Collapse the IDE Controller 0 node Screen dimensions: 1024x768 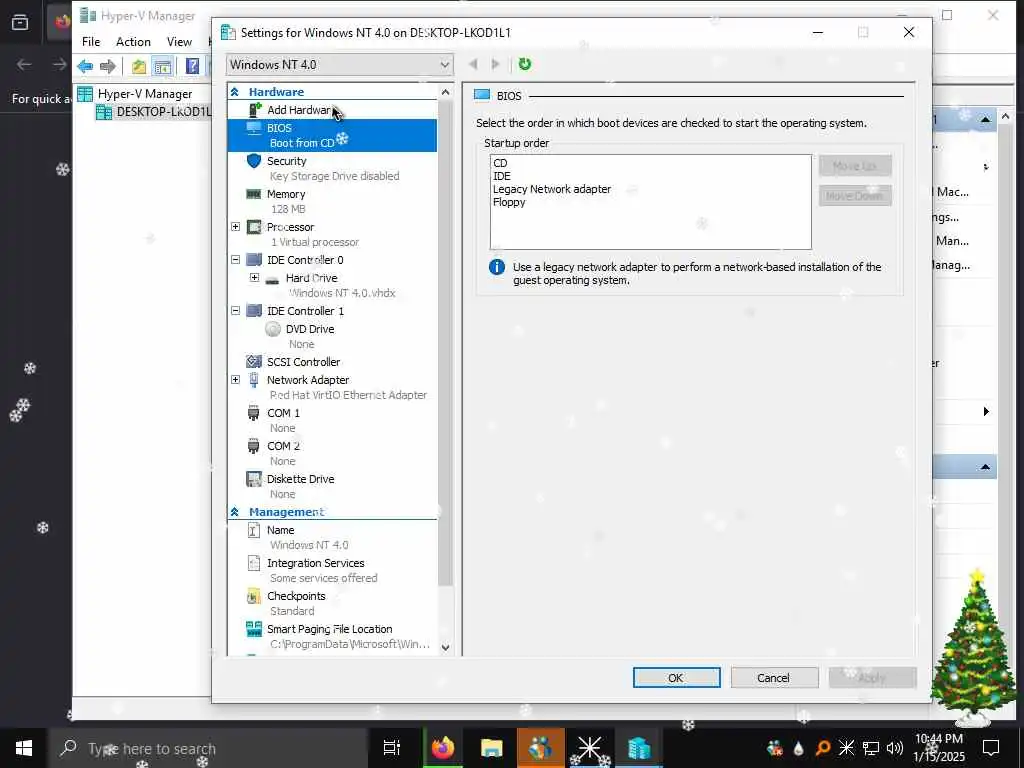pyautogui.click(x=235, y=259)
